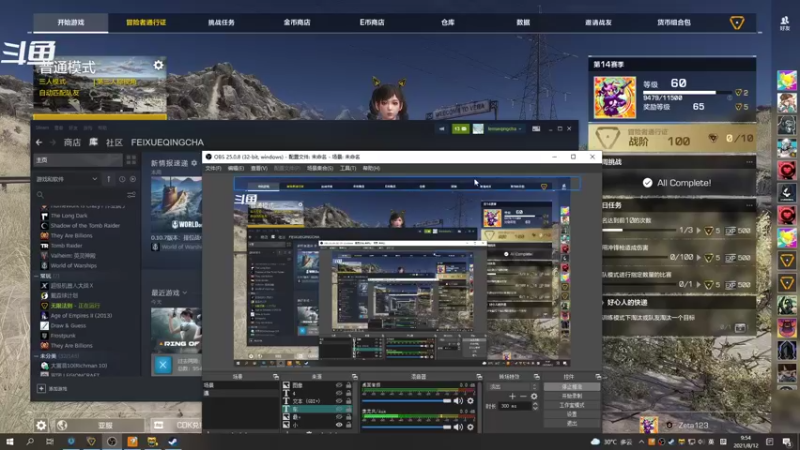Image resolution: width=800 pixels, height=450 pixels.
Task: Open the friends icon in the game lobby
Action: pyautogui.click(x=785, y=22)
